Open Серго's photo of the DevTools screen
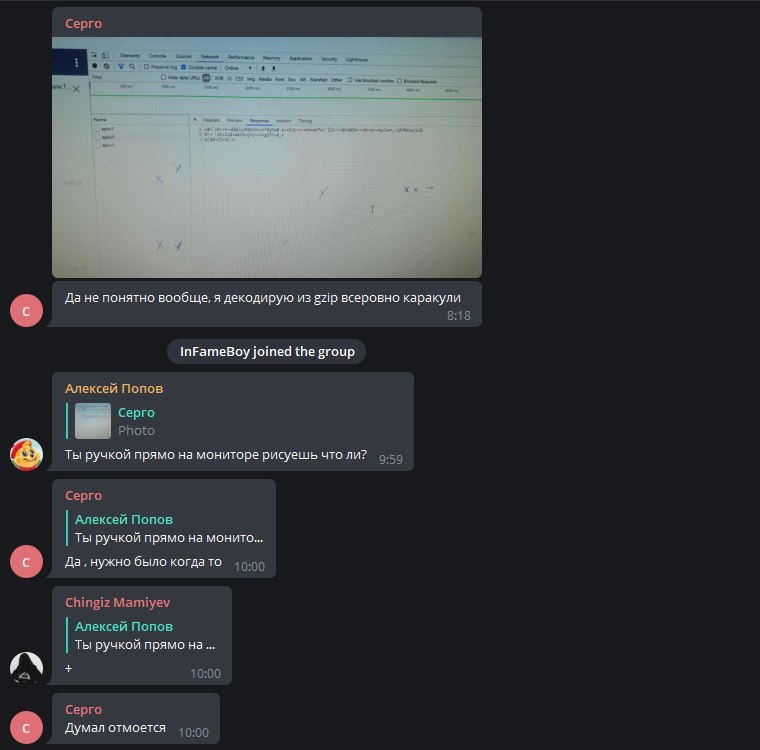Viewport: 760px width, 750px height. 267,157
